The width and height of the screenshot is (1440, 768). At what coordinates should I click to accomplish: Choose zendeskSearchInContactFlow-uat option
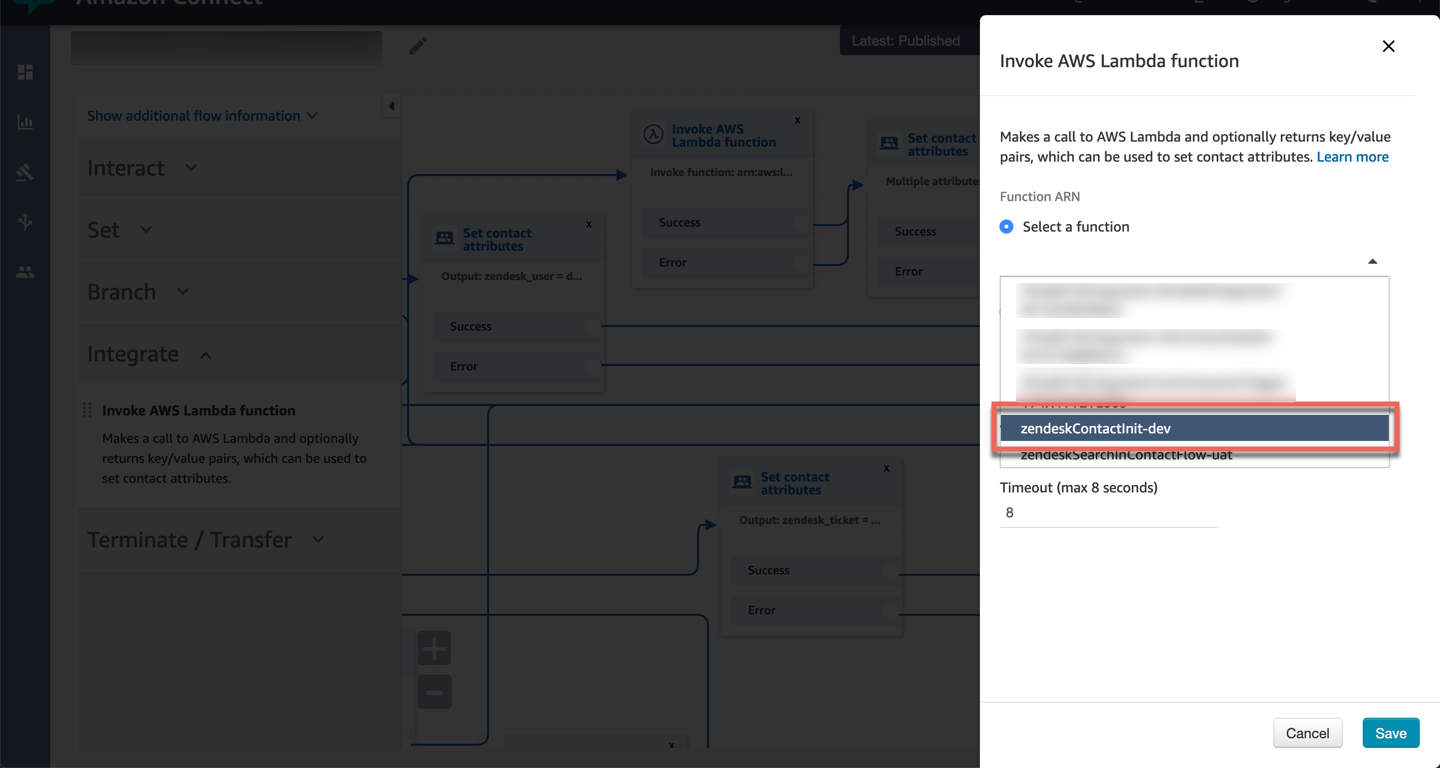(x=1126, y=456)
